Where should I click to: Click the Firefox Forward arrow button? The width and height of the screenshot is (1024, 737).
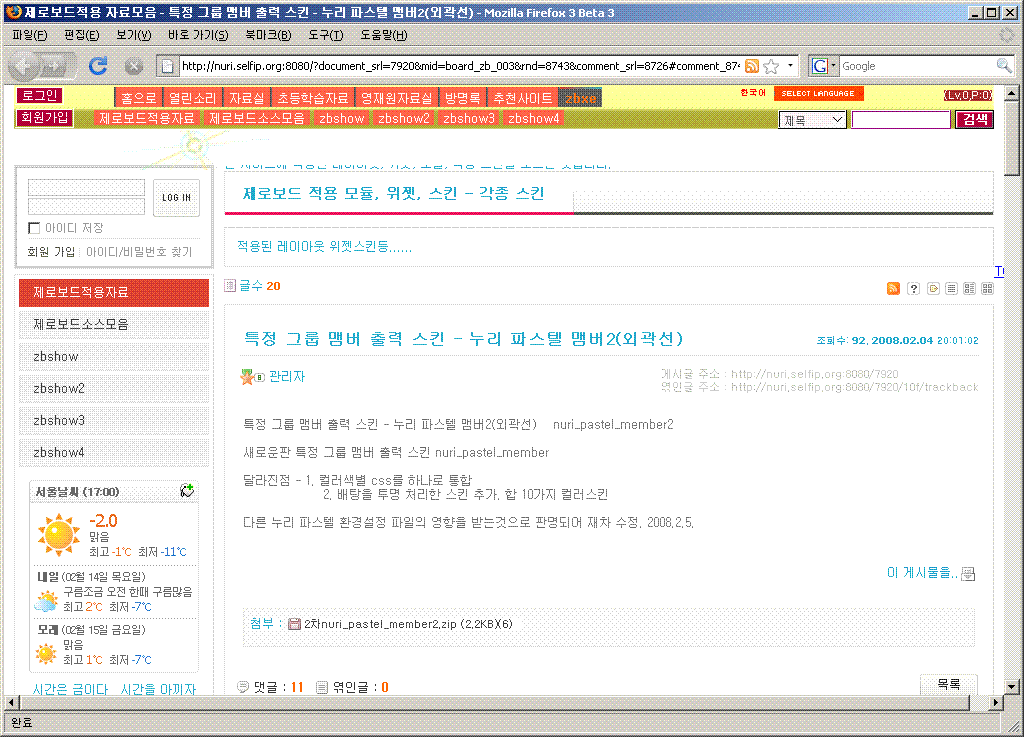point(55,65)
